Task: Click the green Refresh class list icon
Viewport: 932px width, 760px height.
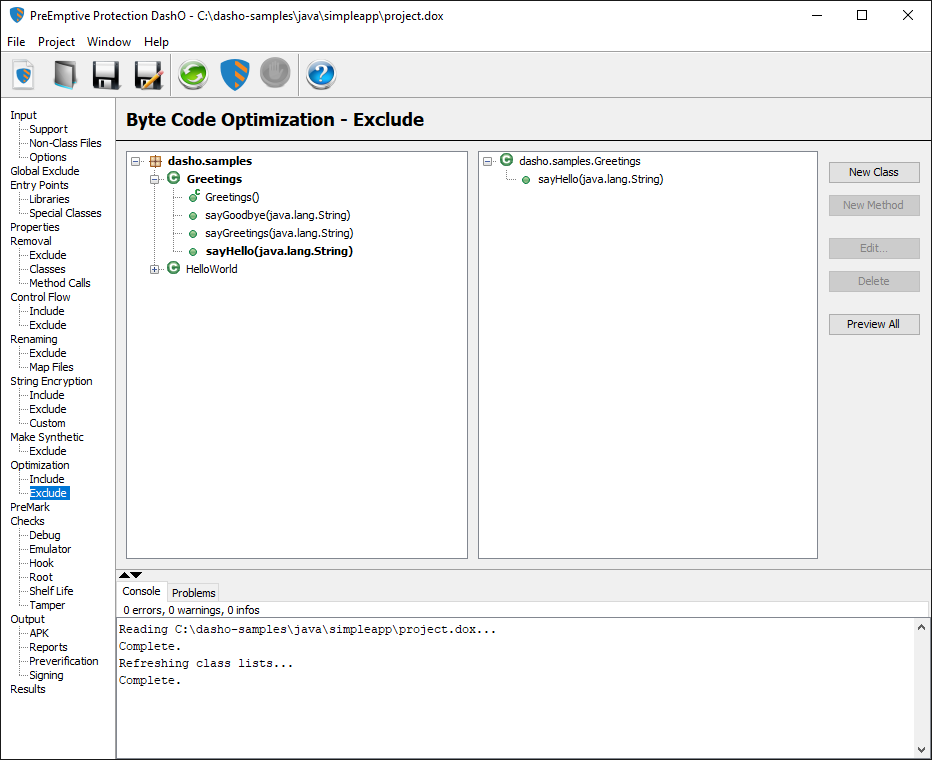Action: click(x=193, y=75)
